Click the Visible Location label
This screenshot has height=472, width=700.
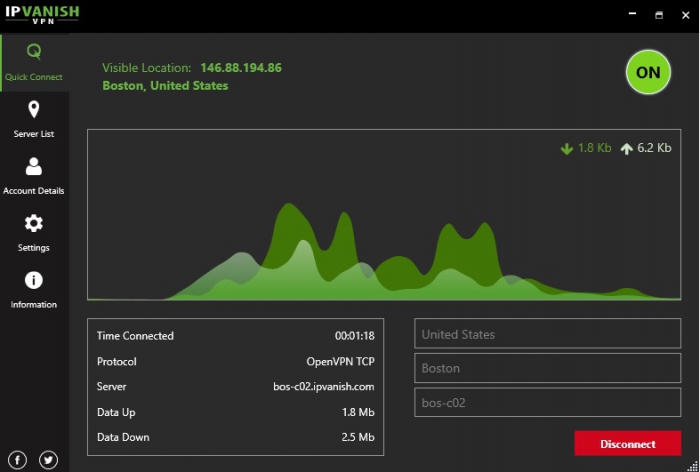(x=146, y=68)
